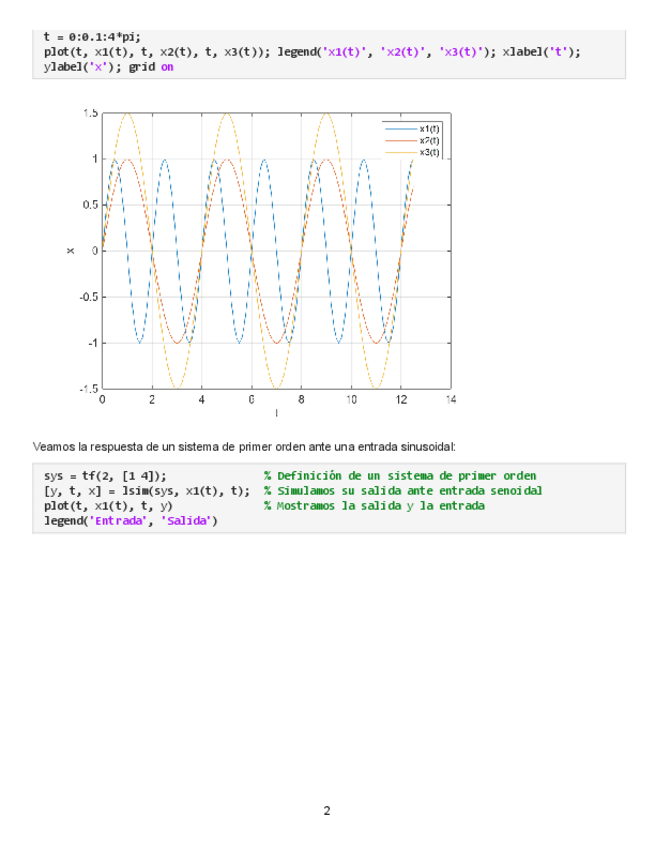Screen dimensions: 655x848
Task: Click the 'plot(t, x1(t), t, y)' code line
Action: coord(108,506)
